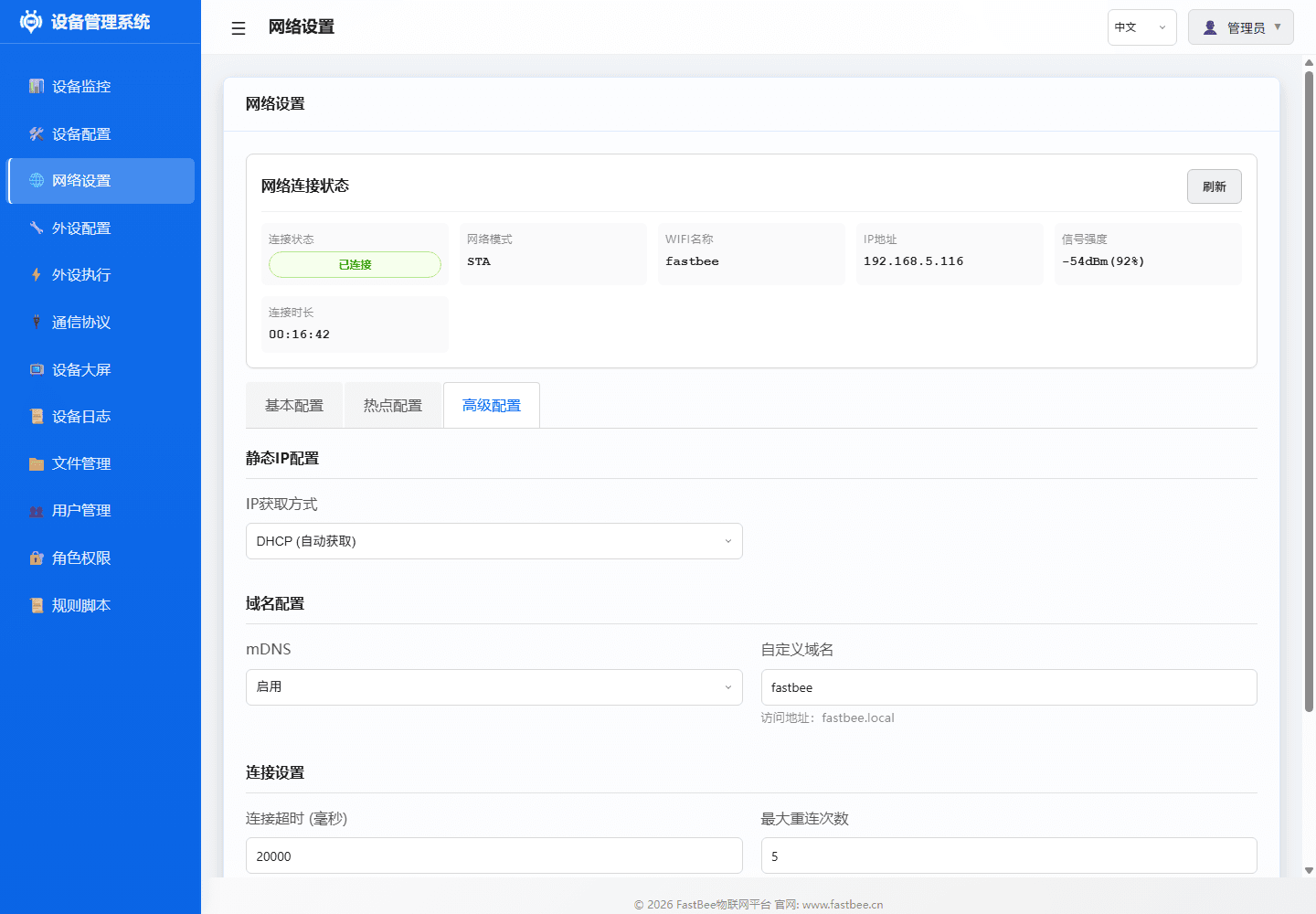Viewport: 1316px width, 914px height.
Task: Open the 中文 language dropdown
Action: [1141, 27]
